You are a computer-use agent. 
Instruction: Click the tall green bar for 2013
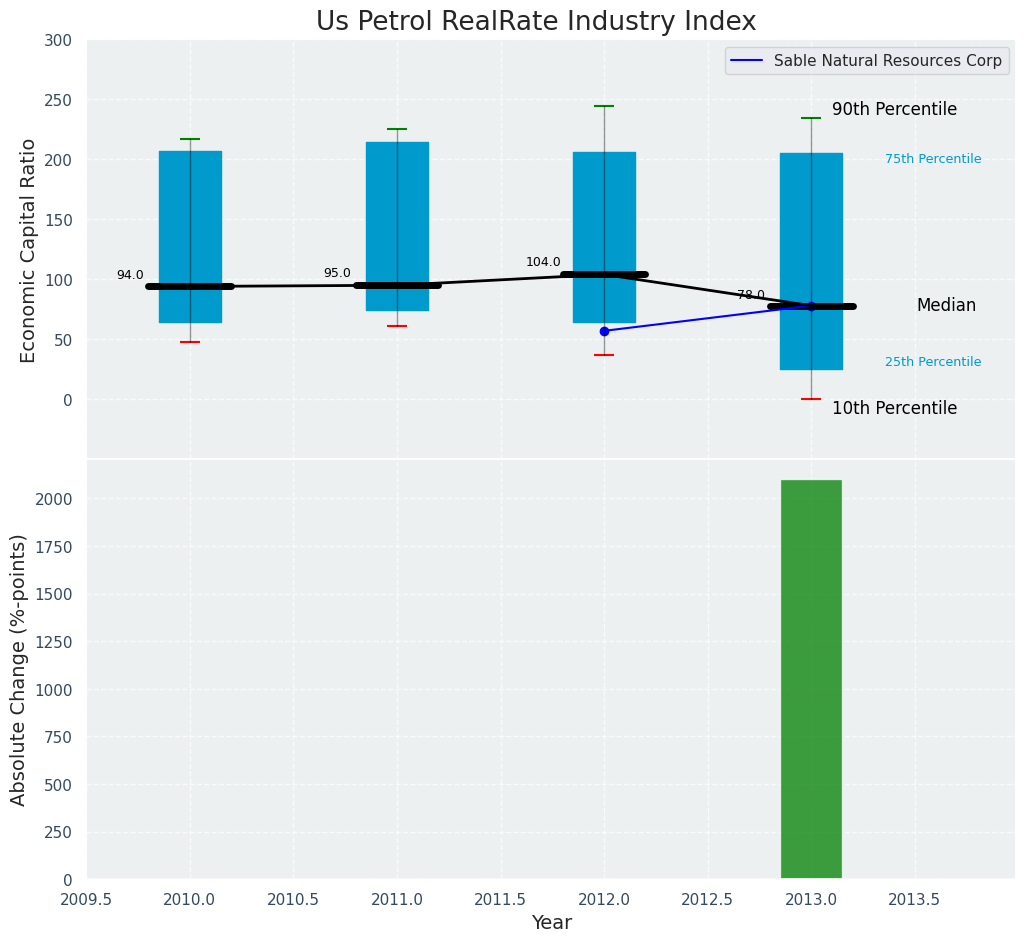(x=811, y=680)
